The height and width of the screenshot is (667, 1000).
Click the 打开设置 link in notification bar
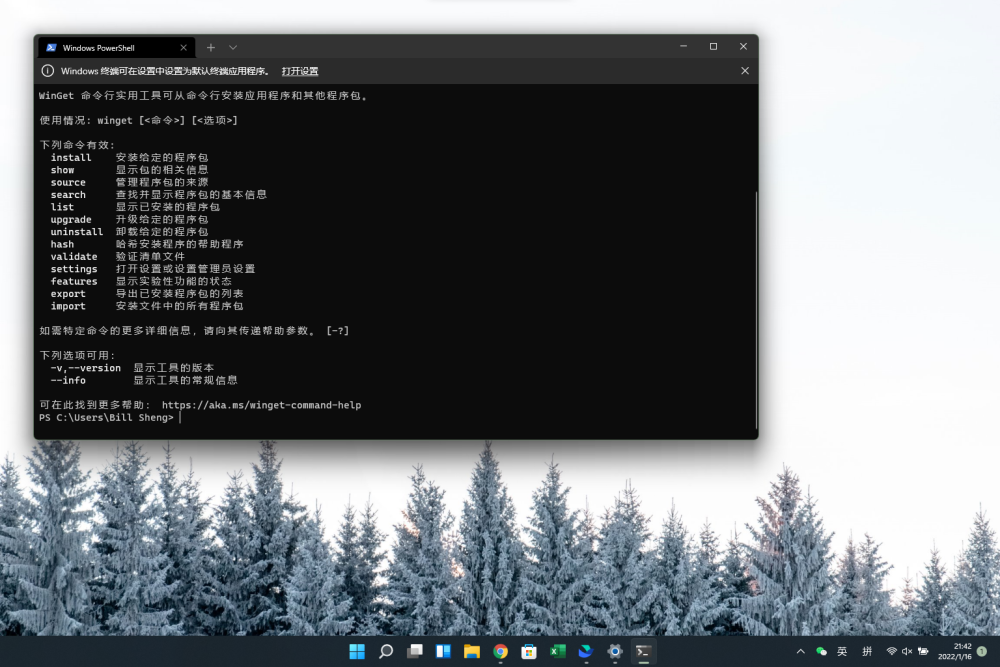click(299, 71)
